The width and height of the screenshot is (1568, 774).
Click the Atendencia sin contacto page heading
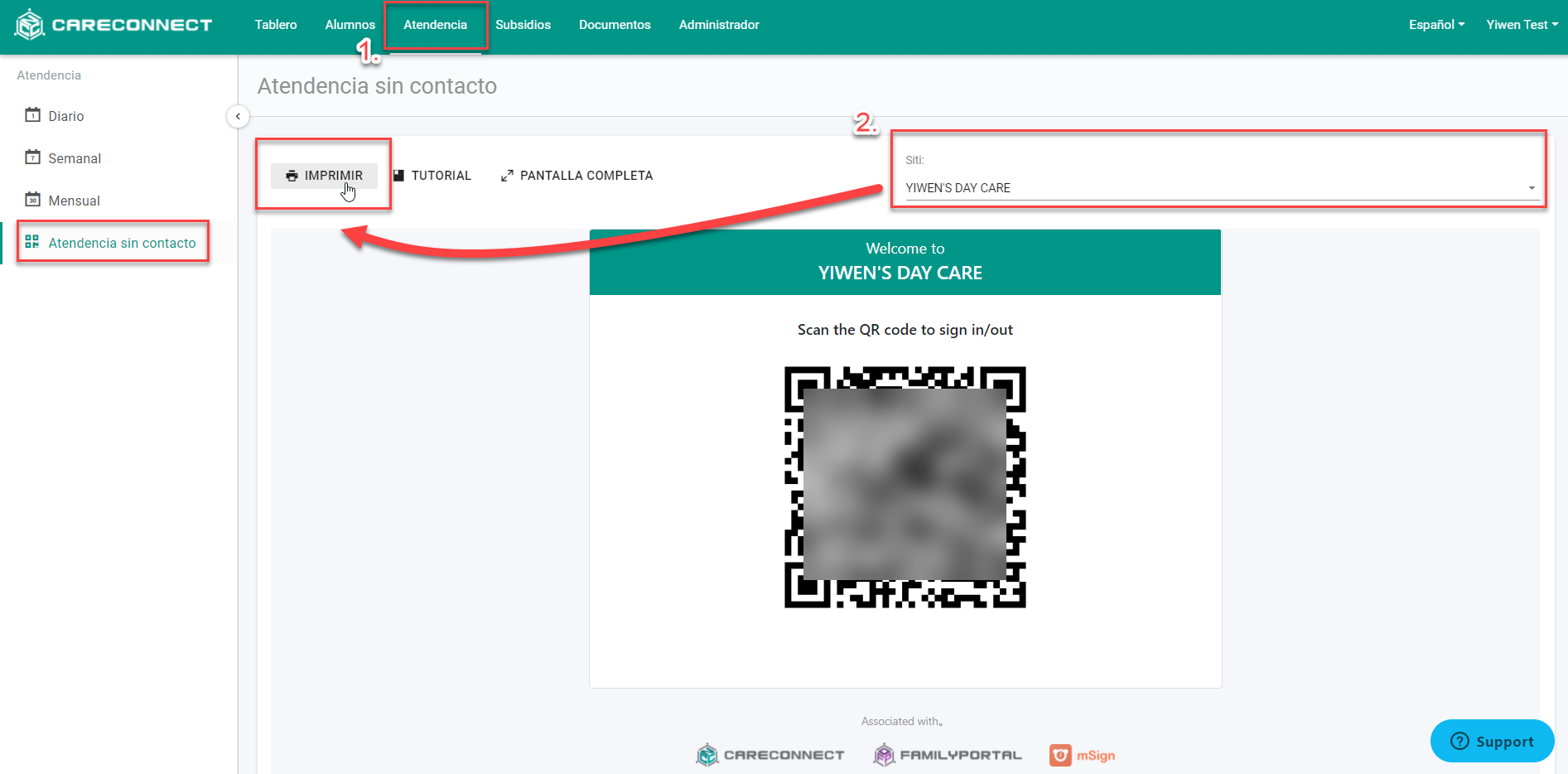tap(377, 86)
